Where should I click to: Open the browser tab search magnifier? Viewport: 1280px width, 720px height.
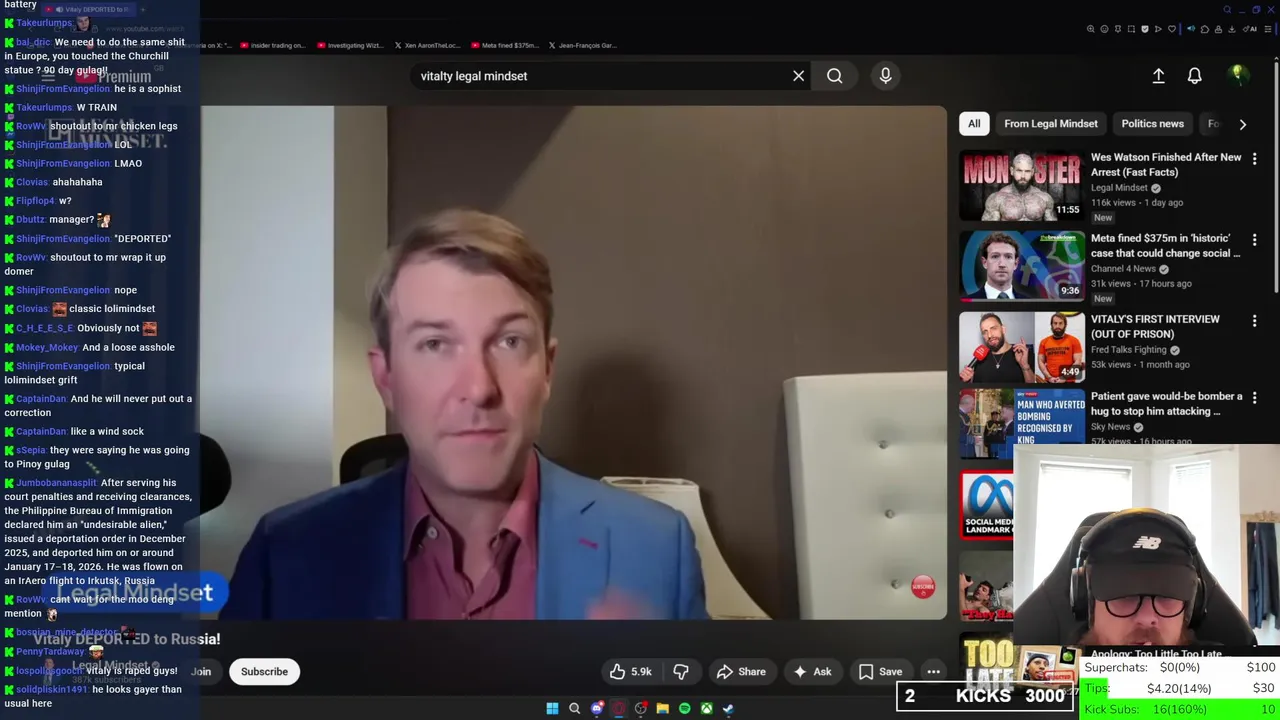(1227, 10)
